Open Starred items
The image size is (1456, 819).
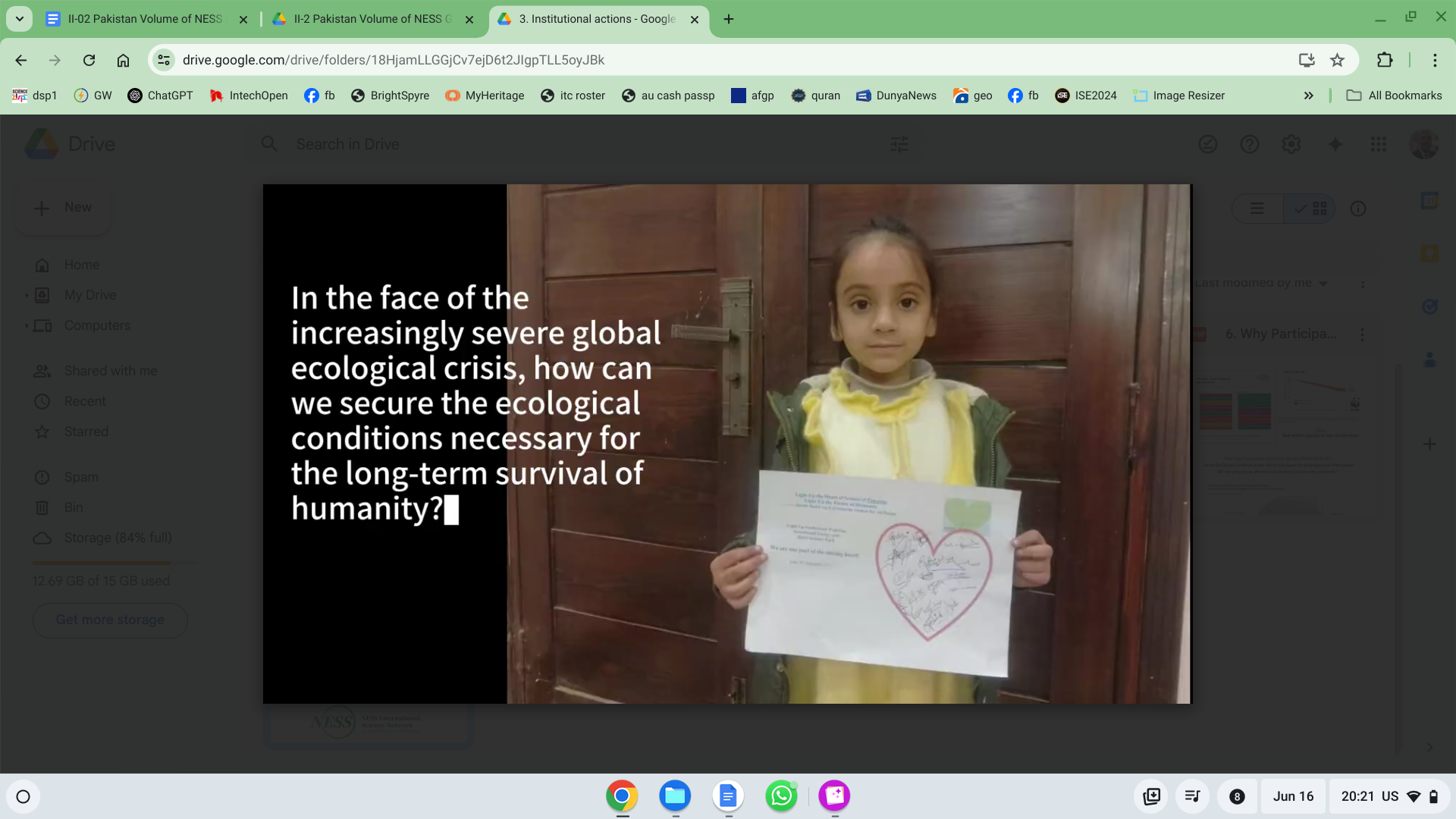[x=86, y=431]
